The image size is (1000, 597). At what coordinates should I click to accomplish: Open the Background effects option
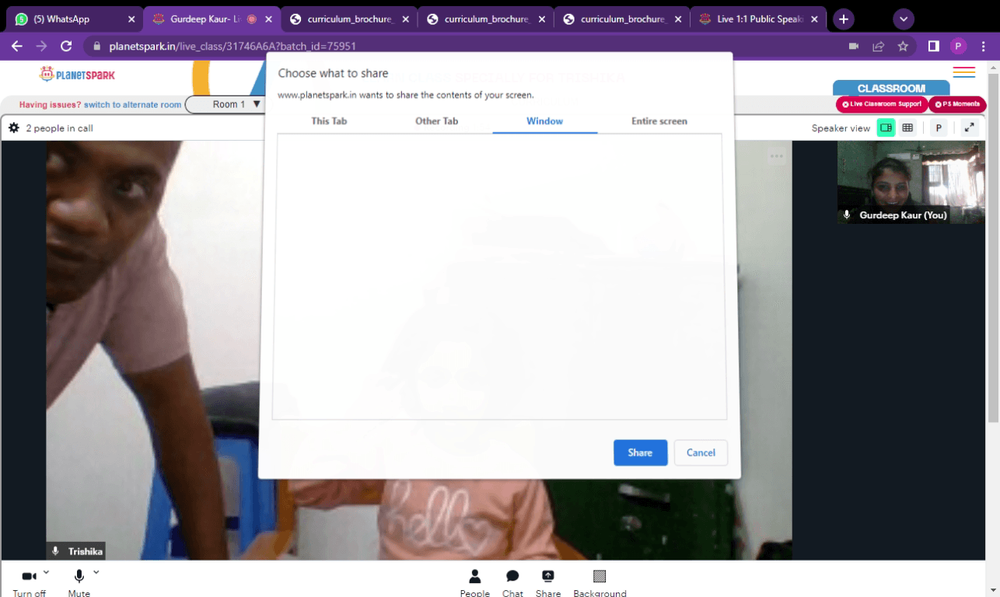point(599,583)
